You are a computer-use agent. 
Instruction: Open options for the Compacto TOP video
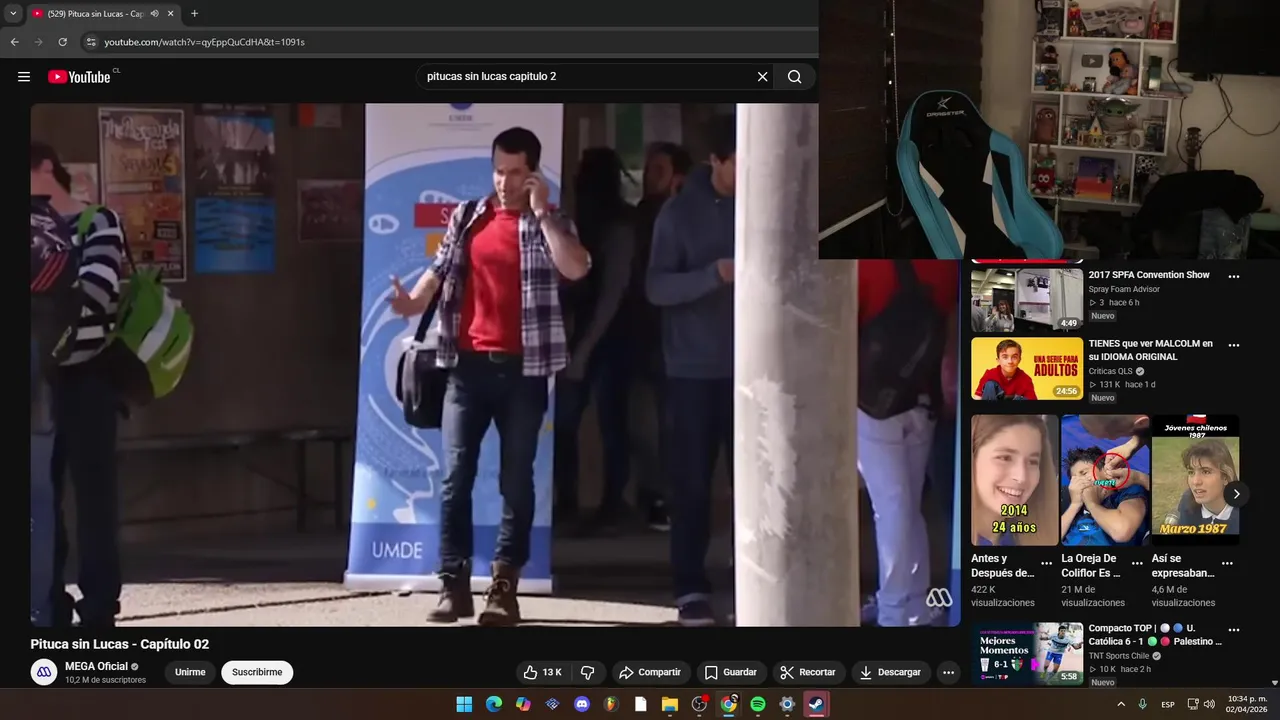tap(1233, 631)
